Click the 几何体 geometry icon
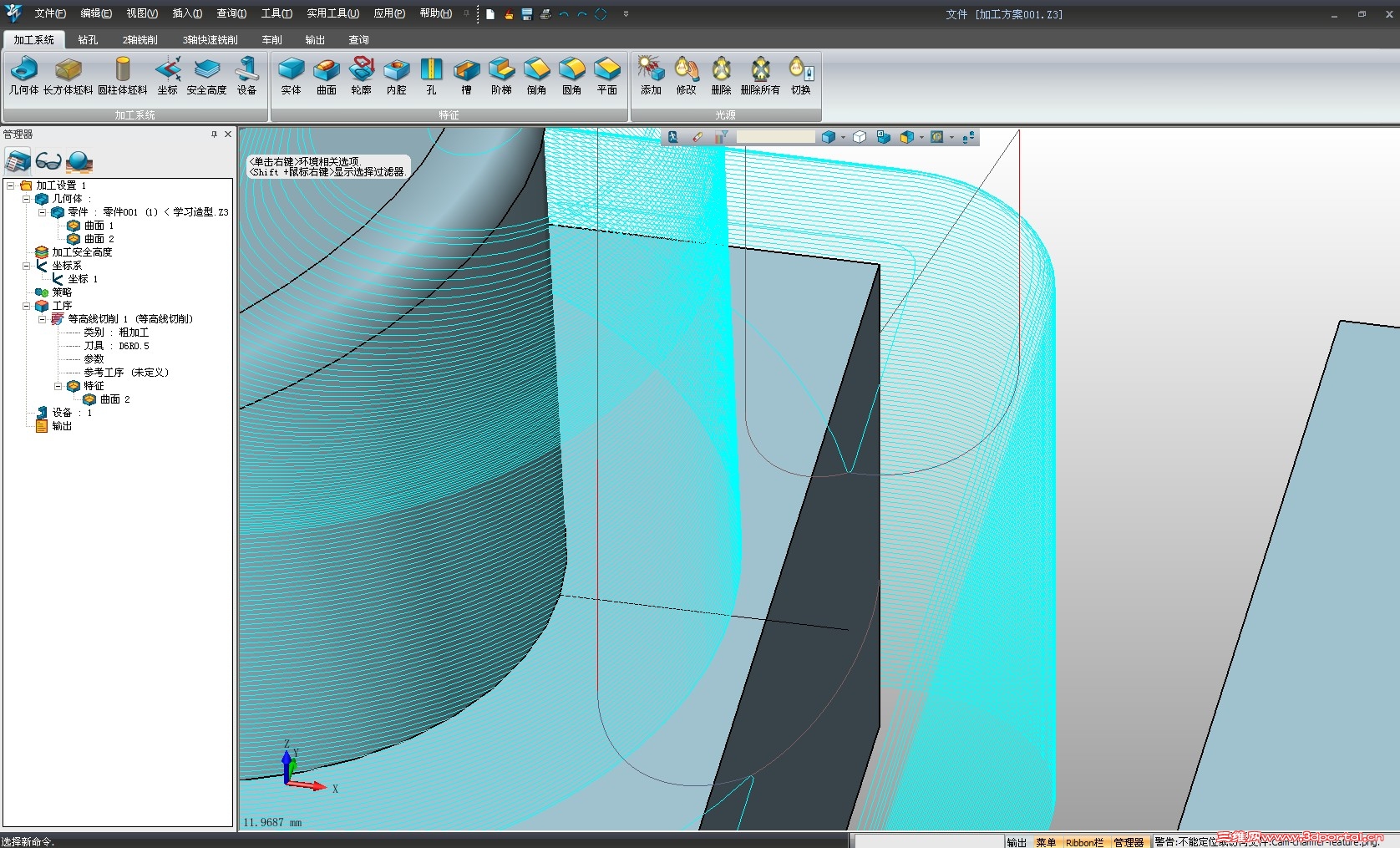 click(x=23, y=75)
